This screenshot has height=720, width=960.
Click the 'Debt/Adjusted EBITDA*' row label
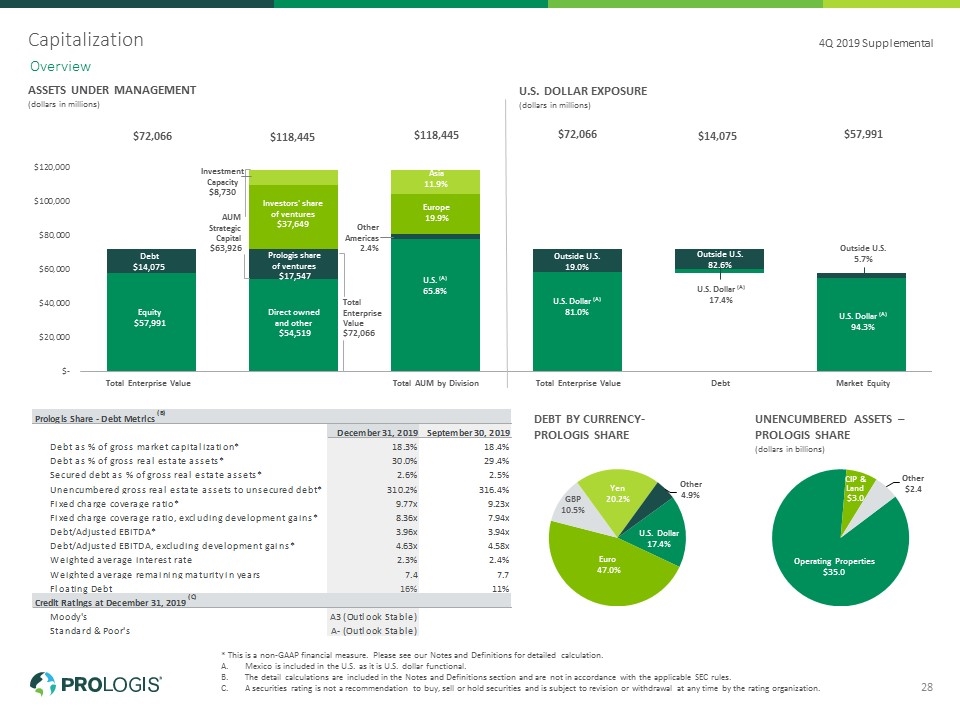click(103, 532)
